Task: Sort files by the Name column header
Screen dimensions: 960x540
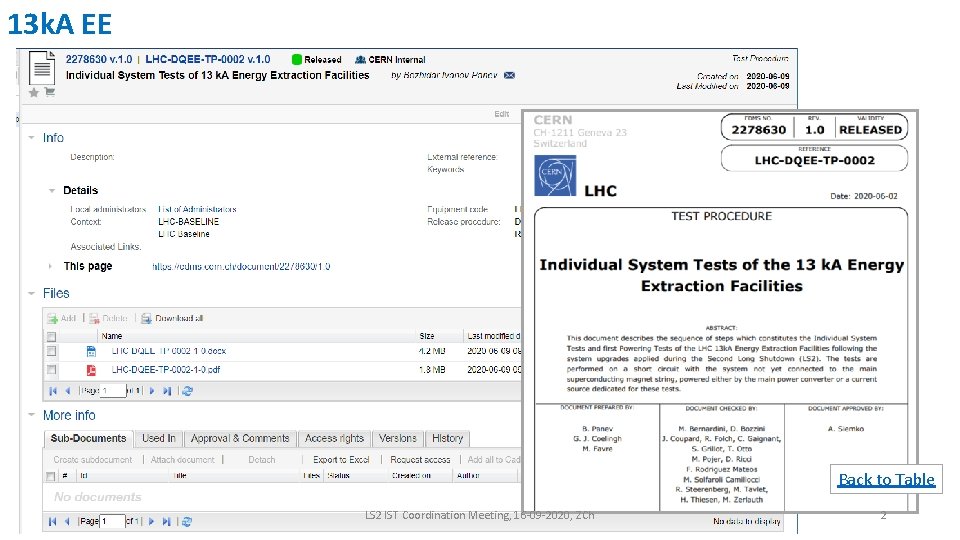Action: pos(111,336)
